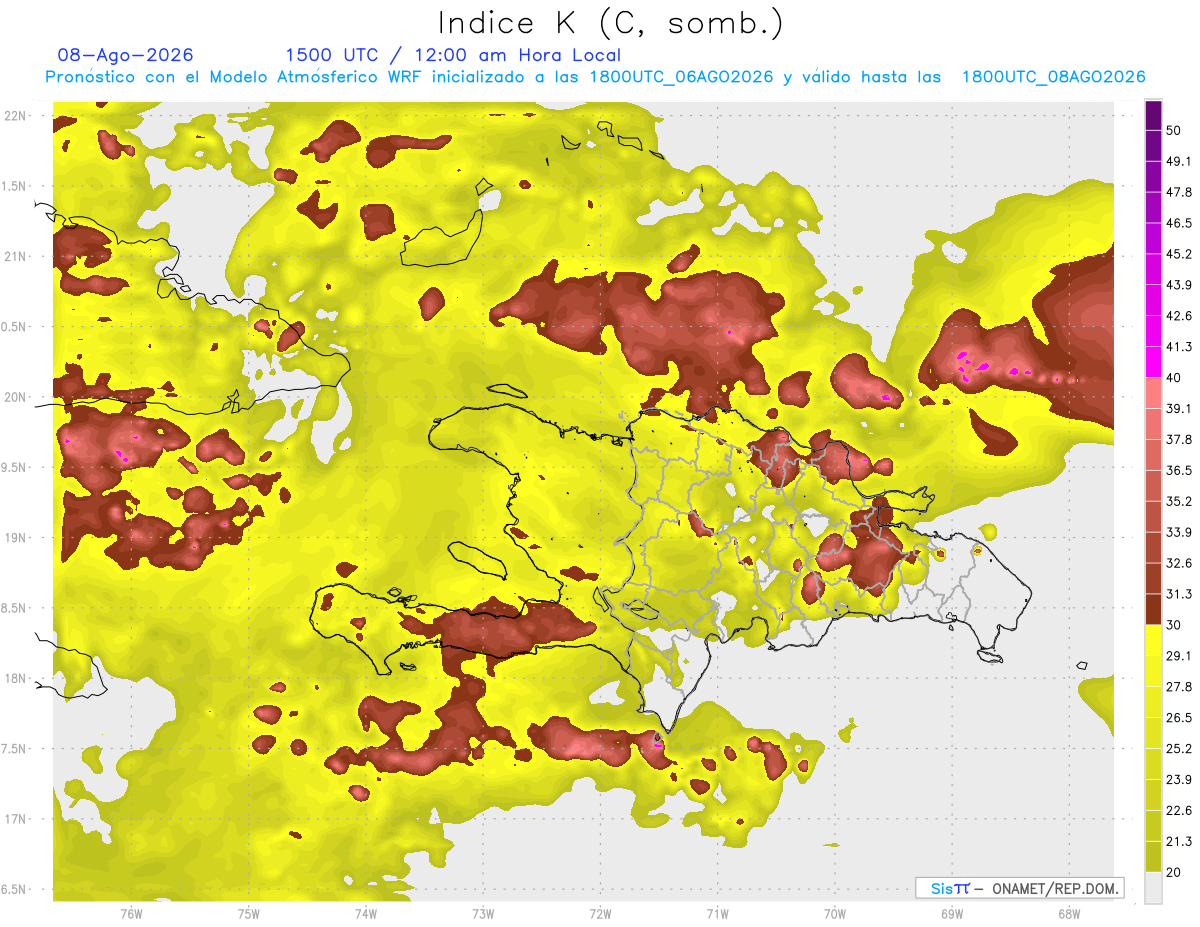This screenshot has width=1200, height=927.
Task: Click the colorbar value '32.6'
Action: coord(1179,563)
